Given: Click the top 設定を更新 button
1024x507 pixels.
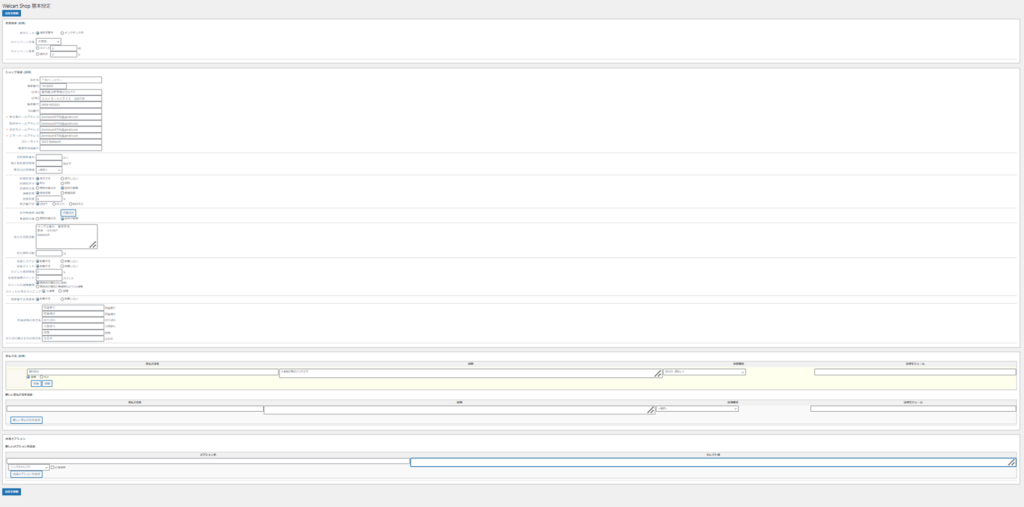Looking at the screenshot, I should click(x=11, y=14).
